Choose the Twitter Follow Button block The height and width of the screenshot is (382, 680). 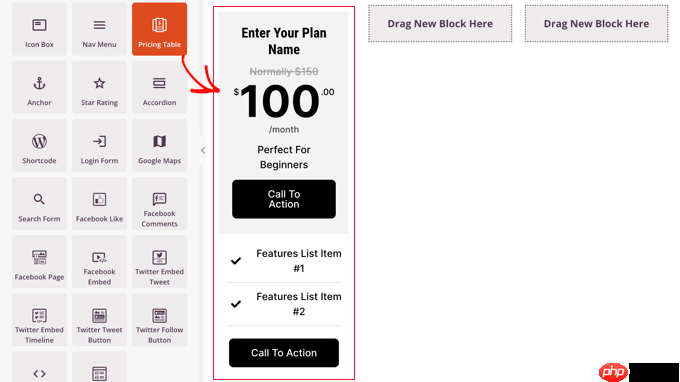coord(160,320)
